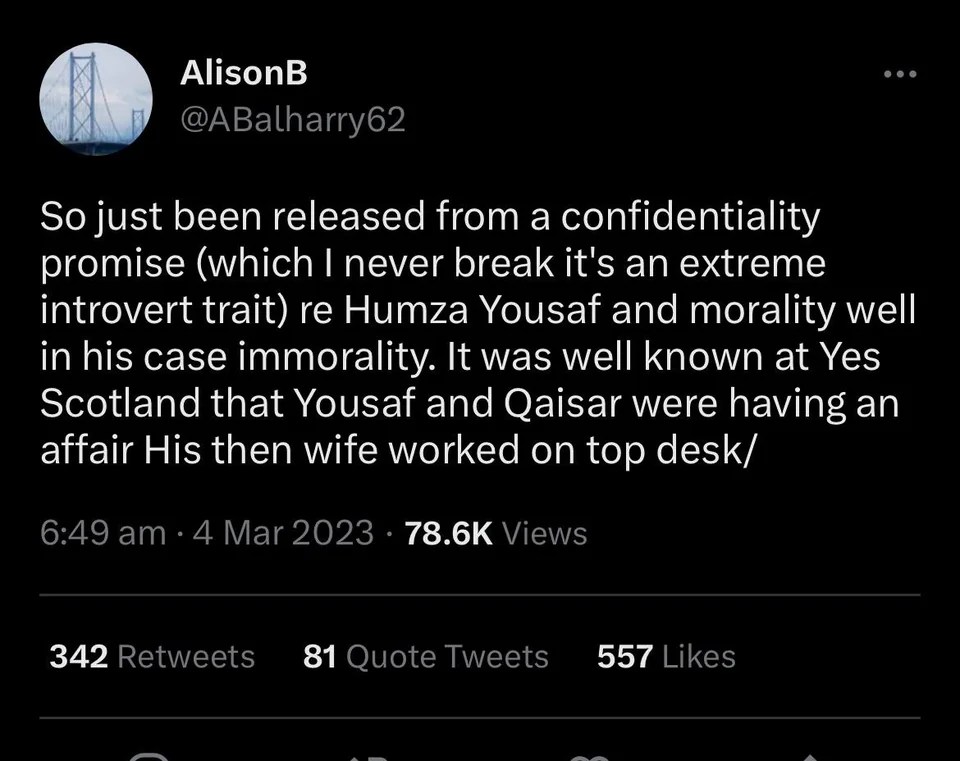This screenshot has width=960, height=761.
Task: Show the 557 Likes list
Action: point(665,656)
